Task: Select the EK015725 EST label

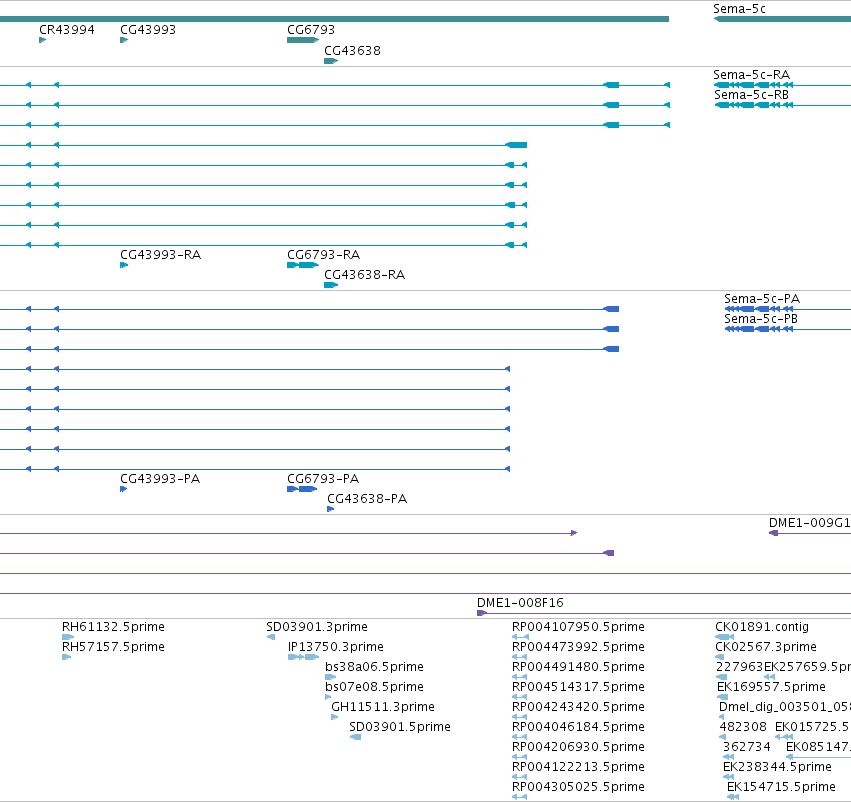Action: (x=812, y=727)
